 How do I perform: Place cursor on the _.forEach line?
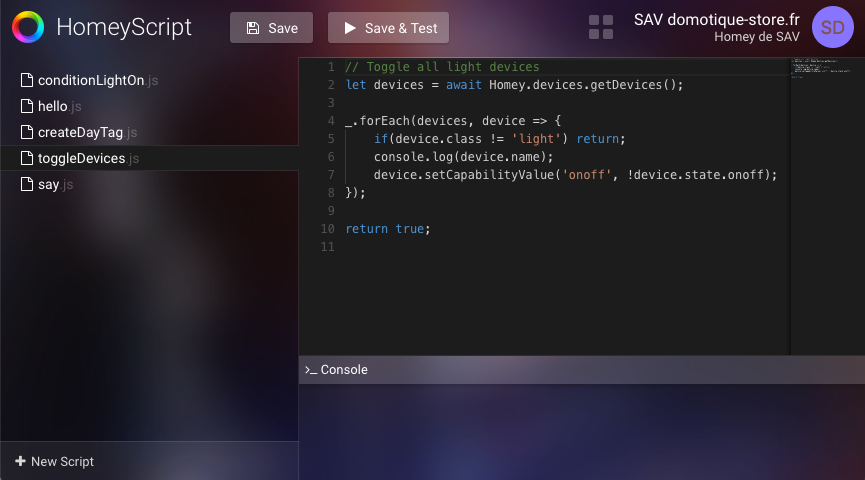pos(453,121)
